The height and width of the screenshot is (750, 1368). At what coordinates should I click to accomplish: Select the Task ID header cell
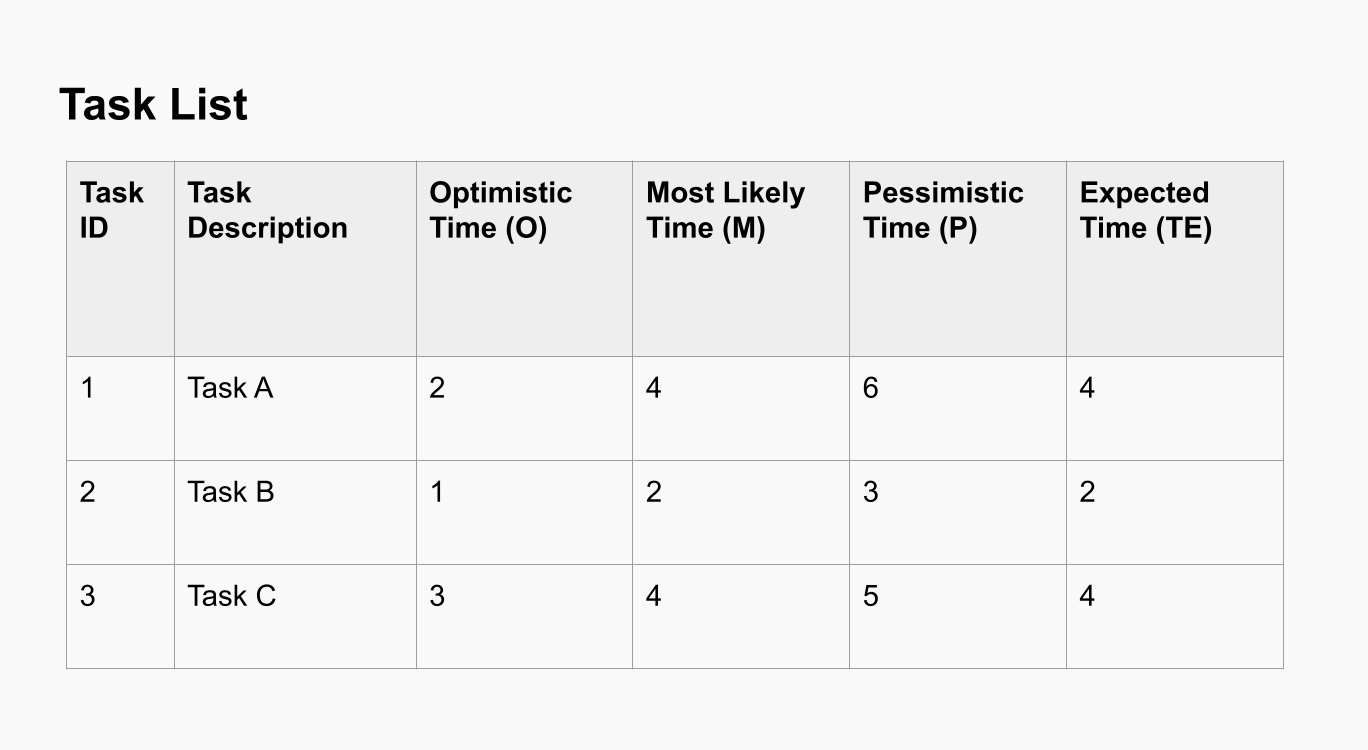coord(112,210)
